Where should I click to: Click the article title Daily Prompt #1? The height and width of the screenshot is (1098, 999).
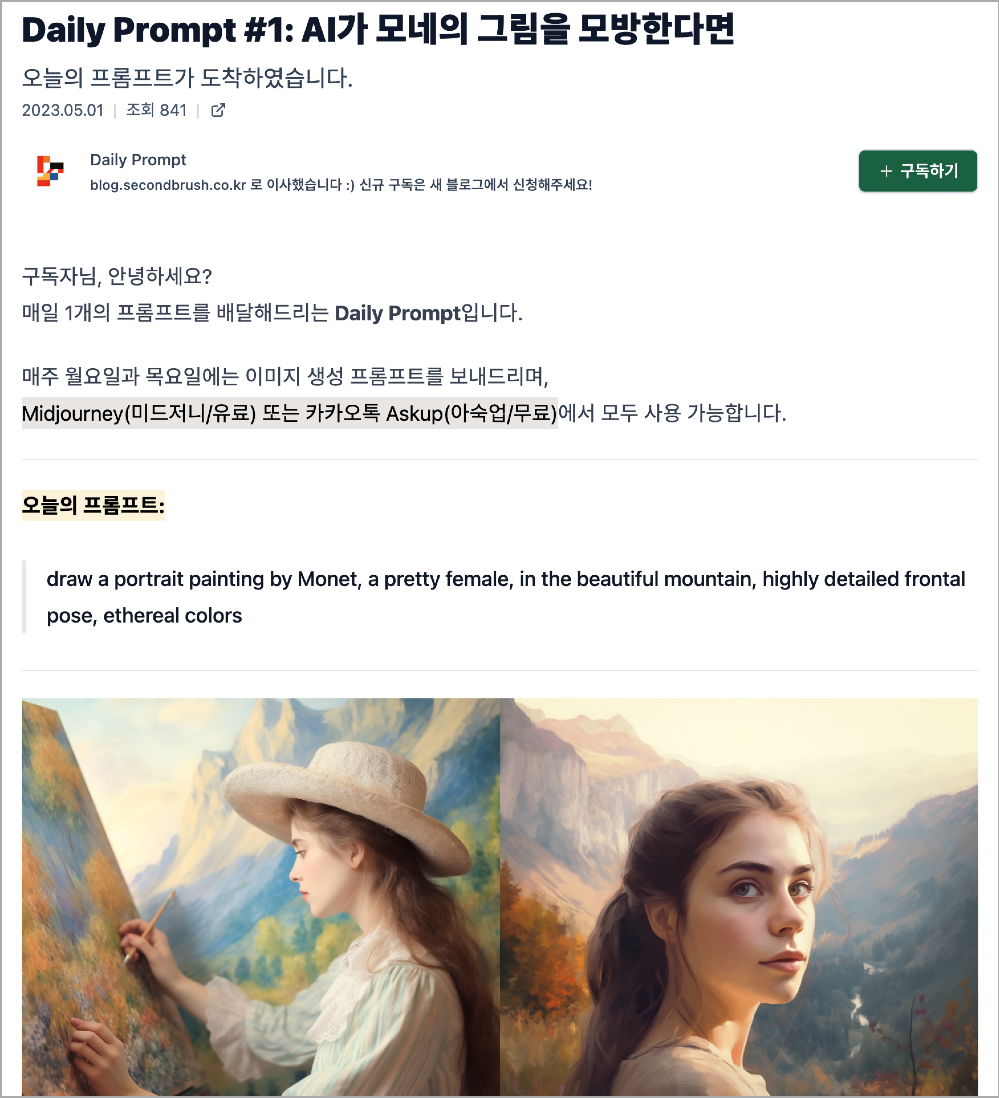[378, 30]
